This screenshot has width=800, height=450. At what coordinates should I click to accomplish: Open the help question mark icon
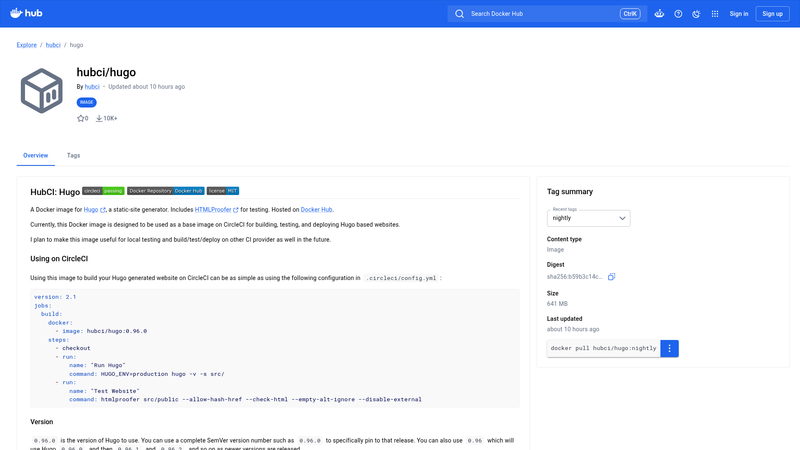[678, 14]
